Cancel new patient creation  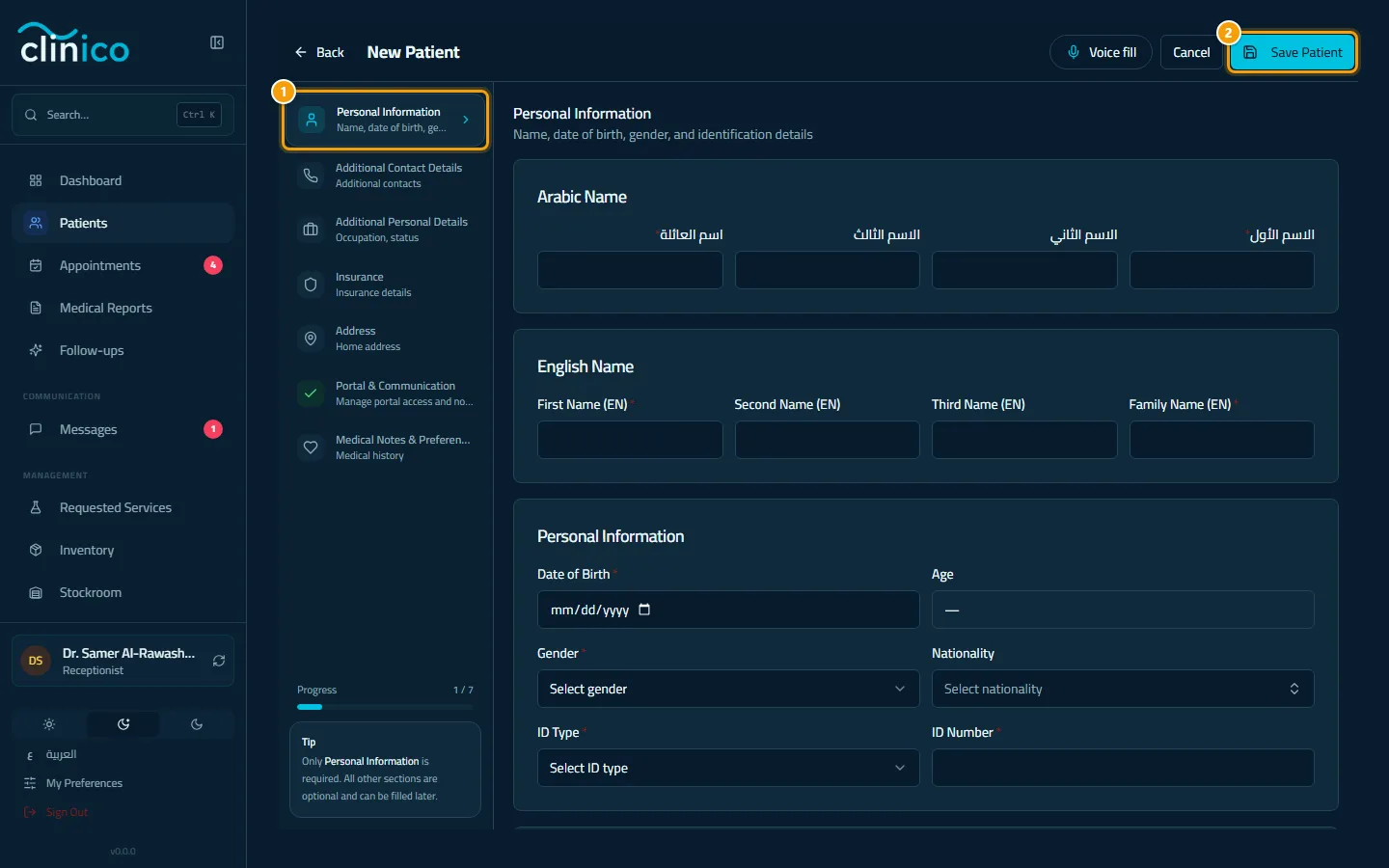(1191, 52)
